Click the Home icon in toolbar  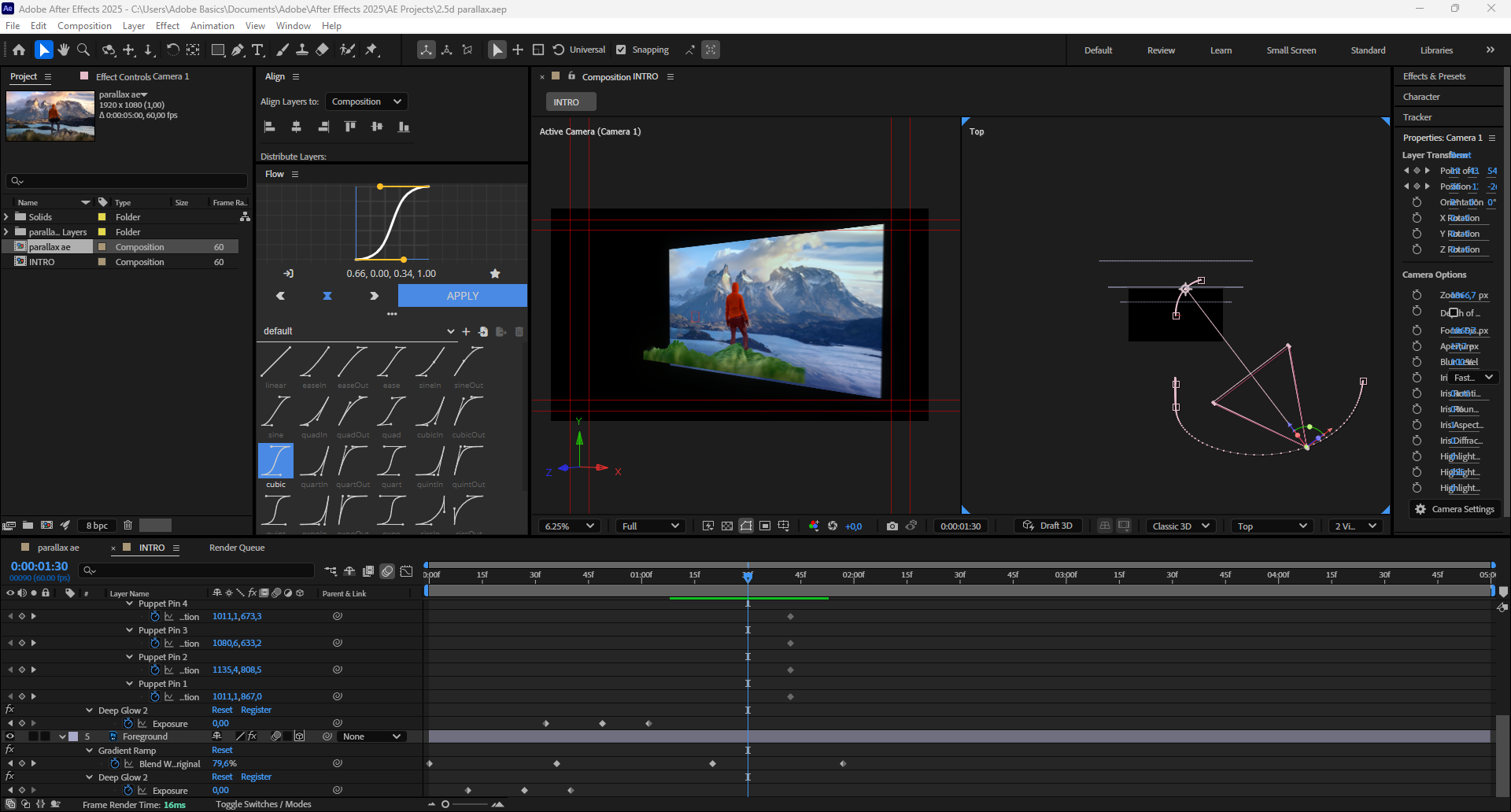19,50
